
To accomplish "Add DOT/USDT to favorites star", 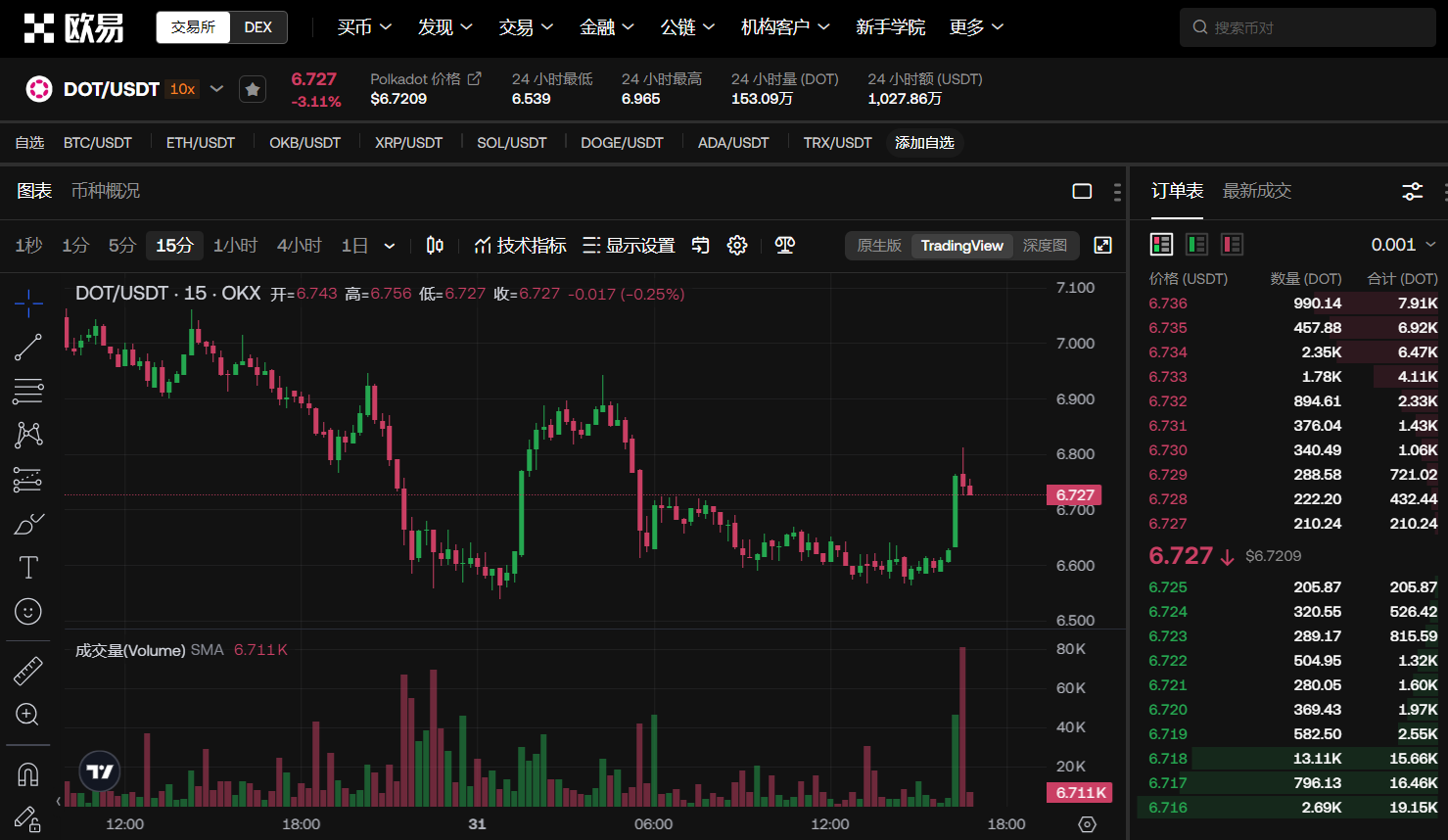I will [x=253, y=89].
